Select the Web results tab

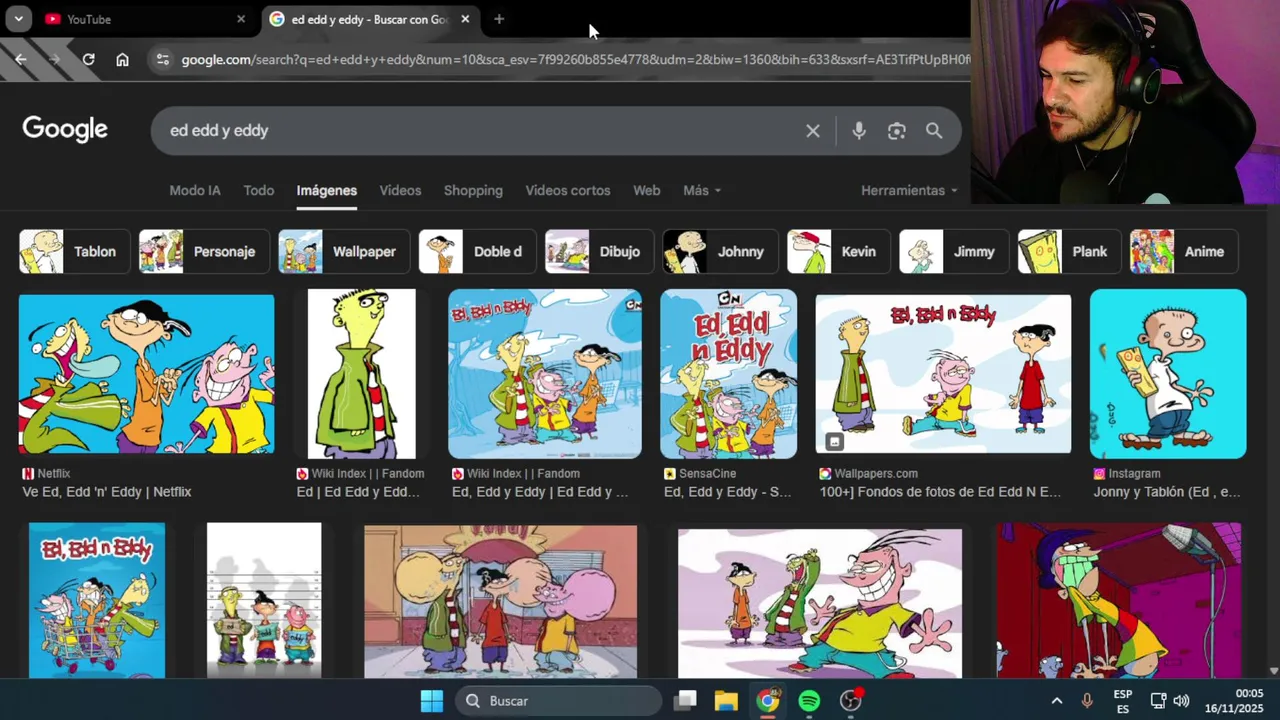click(x=647, y=190)
